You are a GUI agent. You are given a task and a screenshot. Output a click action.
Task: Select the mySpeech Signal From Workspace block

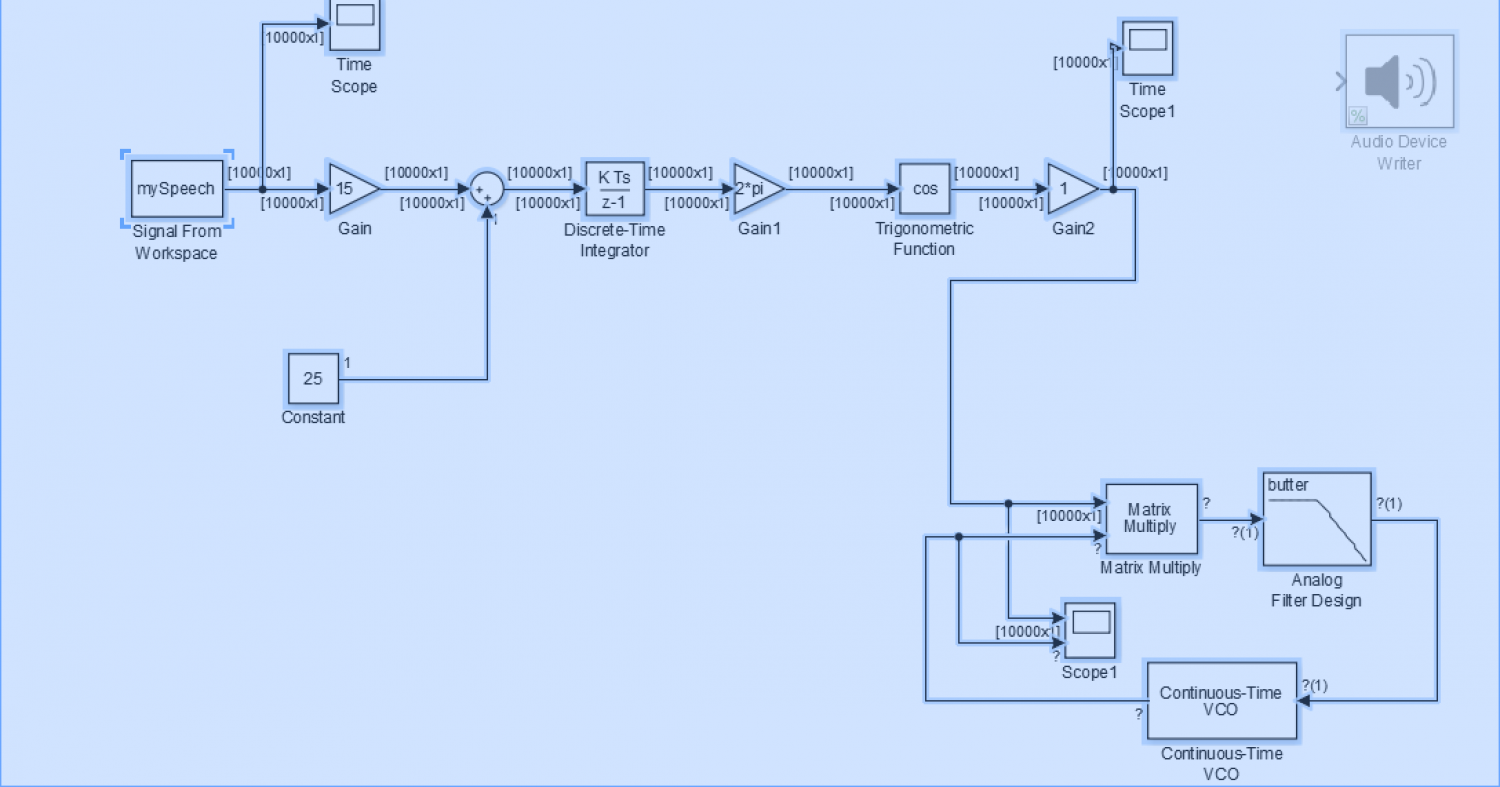(176, 189)
